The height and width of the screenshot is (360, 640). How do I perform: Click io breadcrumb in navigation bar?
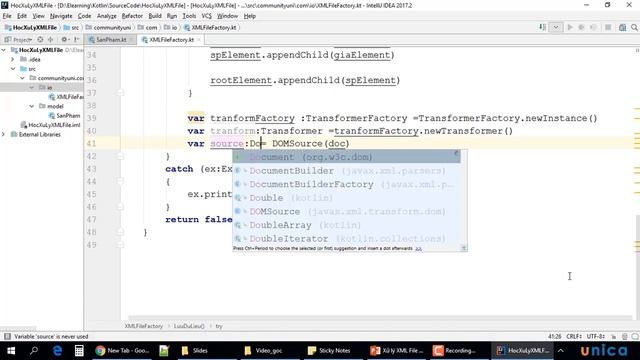[171, 27]
